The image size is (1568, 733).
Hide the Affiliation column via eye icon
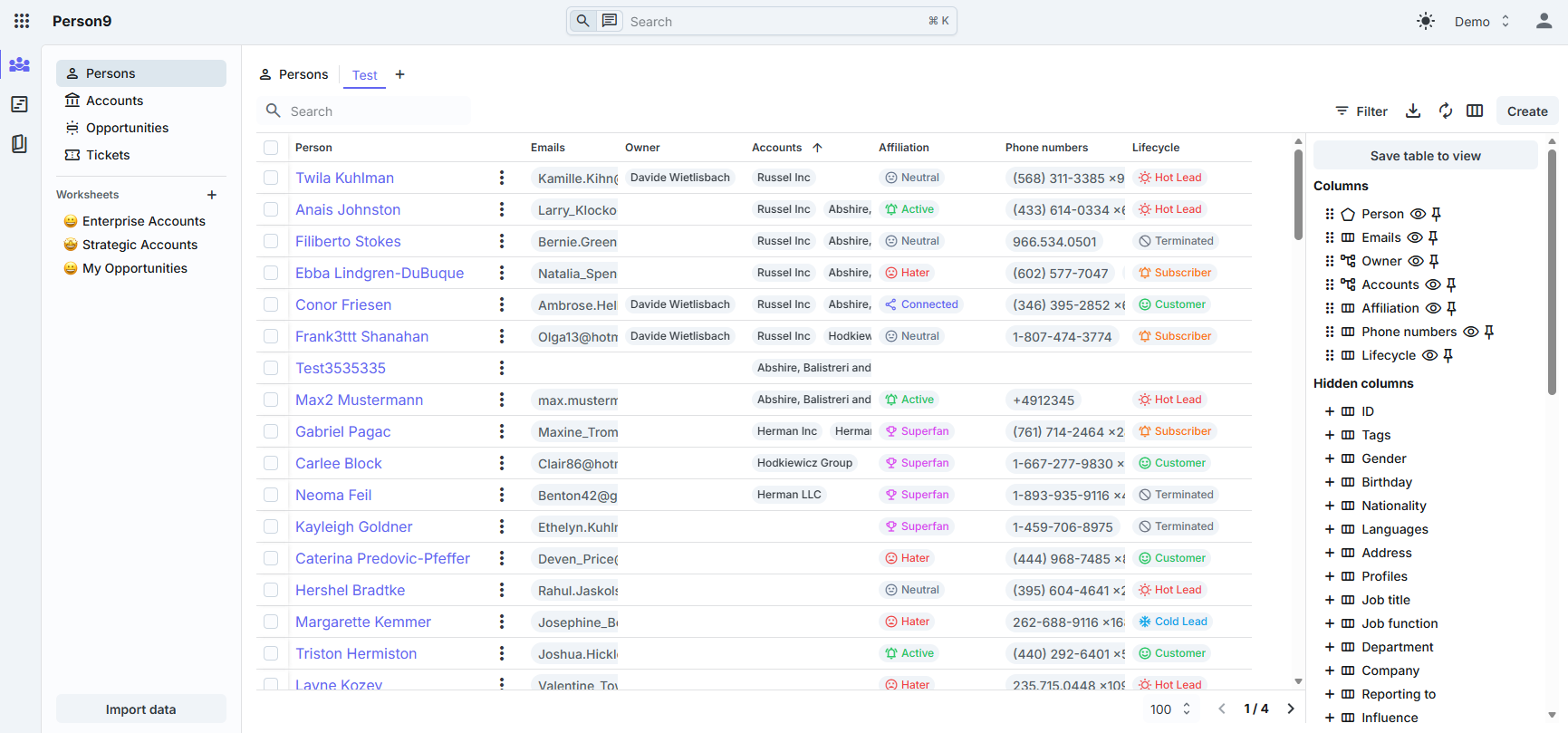point(1433,308)
